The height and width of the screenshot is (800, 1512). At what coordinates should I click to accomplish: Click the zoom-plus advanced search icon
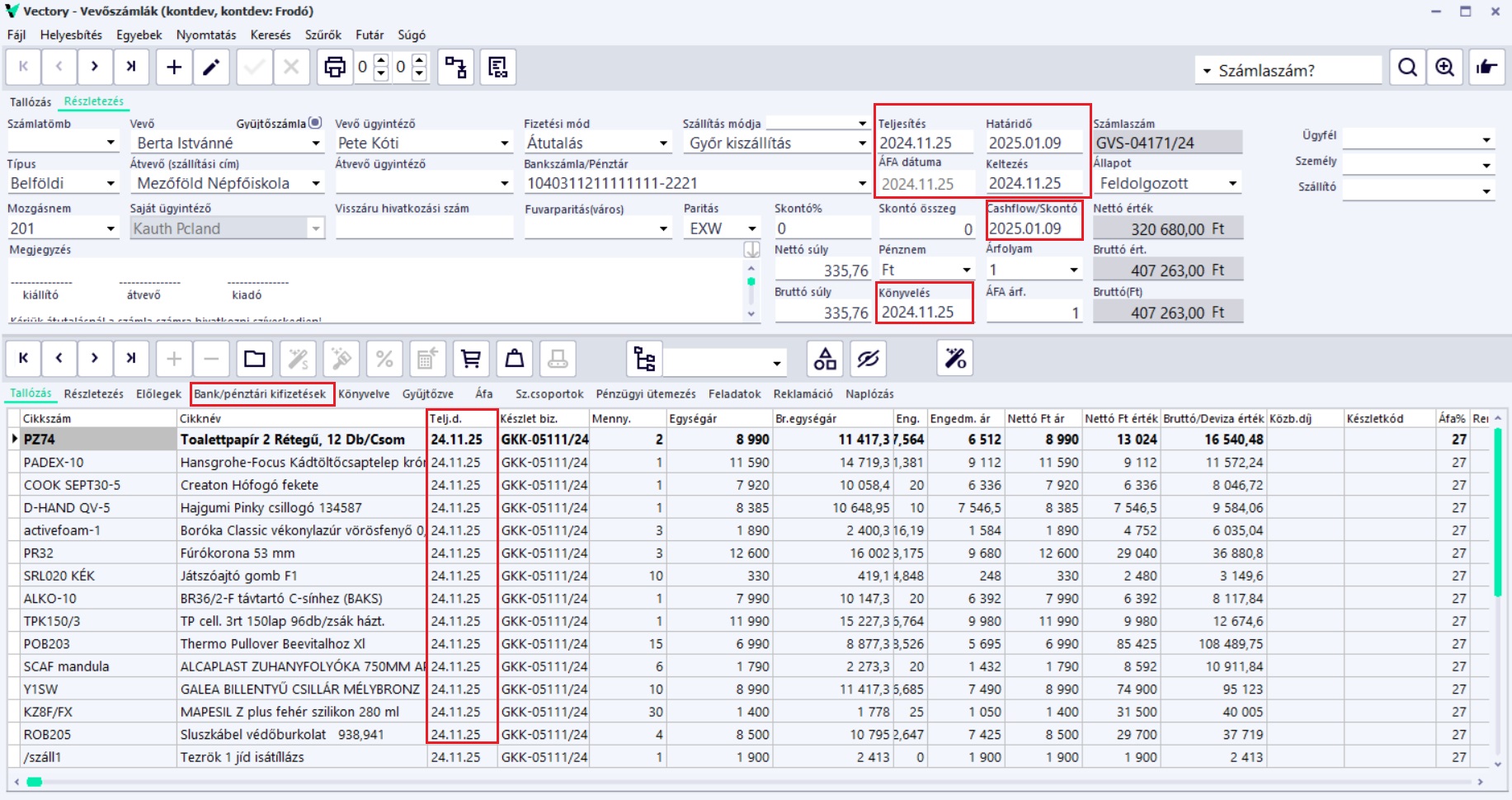[1444, 68]
